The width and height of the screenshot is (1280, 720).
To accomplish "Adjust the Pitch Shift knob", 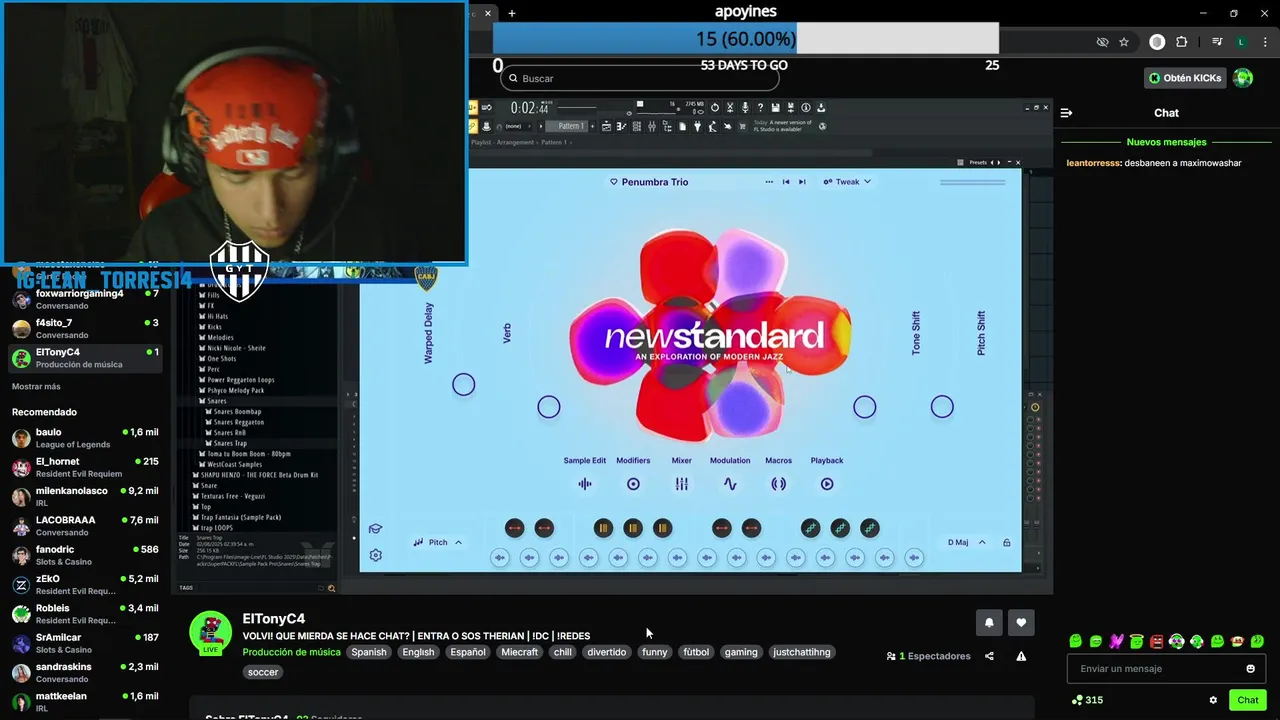I will [942, 407].
